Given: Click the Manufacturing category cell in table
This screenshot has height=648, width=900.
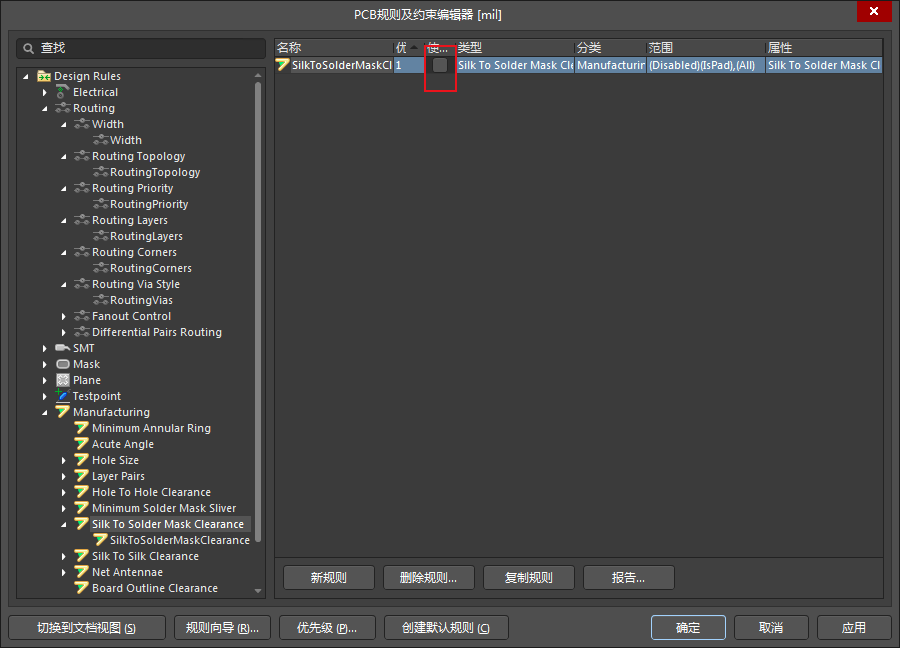Looking at the screenshot, I should point(610,65).
